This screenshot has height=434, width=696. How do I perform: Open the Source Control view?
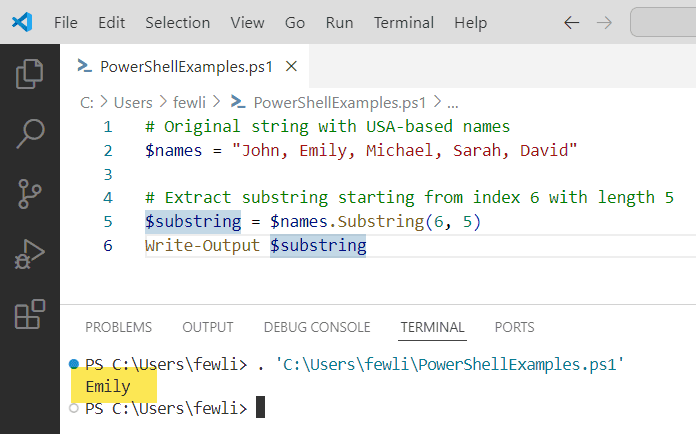(x=30, y=193)
